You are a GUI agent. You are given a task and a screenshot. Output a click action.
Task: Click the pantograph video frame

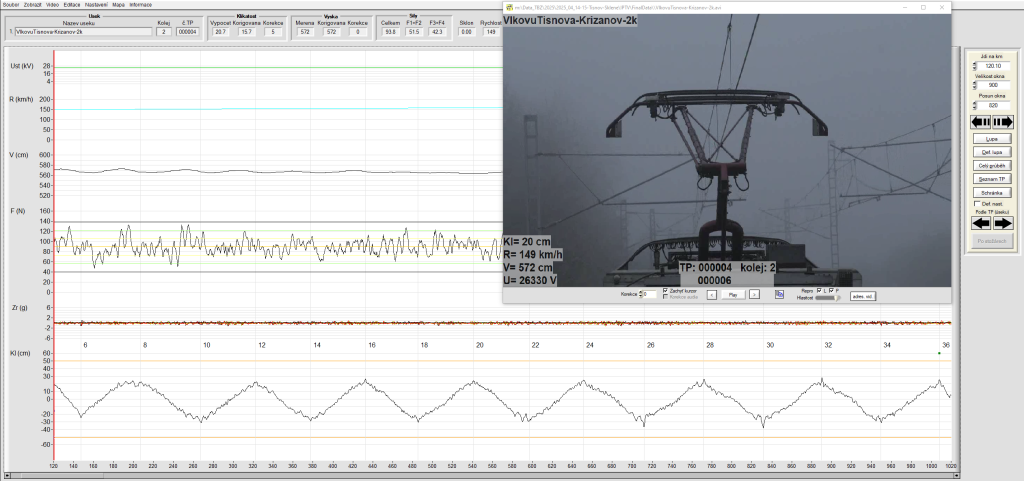tap(727, 150)
